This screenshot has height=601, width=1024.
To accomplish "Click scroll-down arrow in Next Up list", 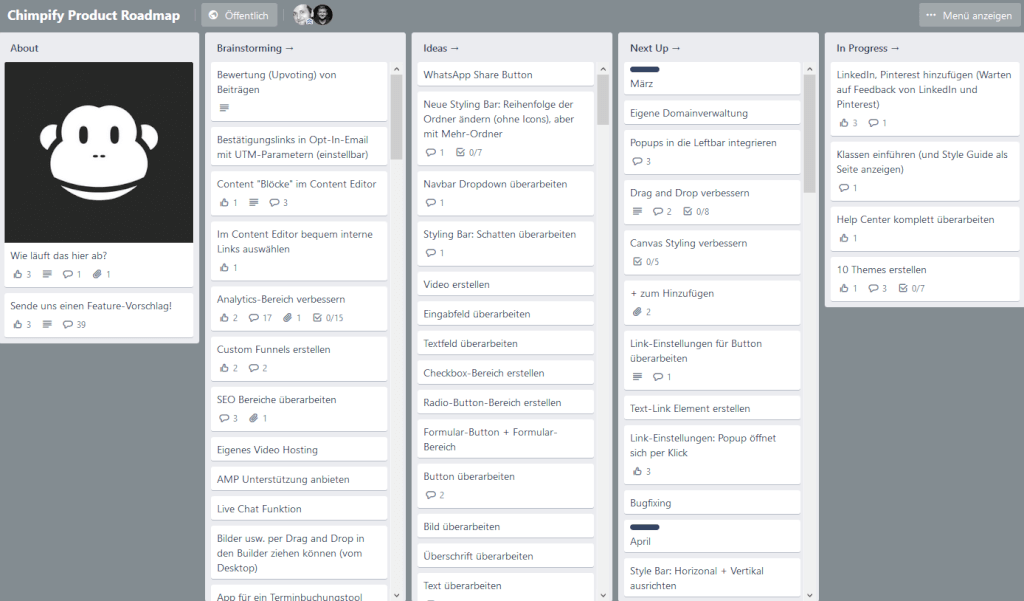I will (809, 595).
